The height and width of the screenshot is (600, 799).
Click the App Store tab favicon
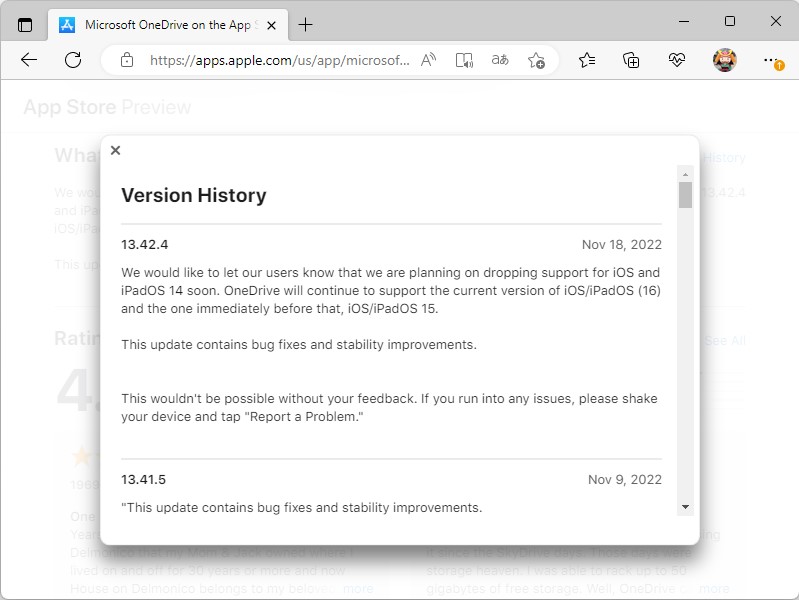pyautogui.click(x=67, y=24)
